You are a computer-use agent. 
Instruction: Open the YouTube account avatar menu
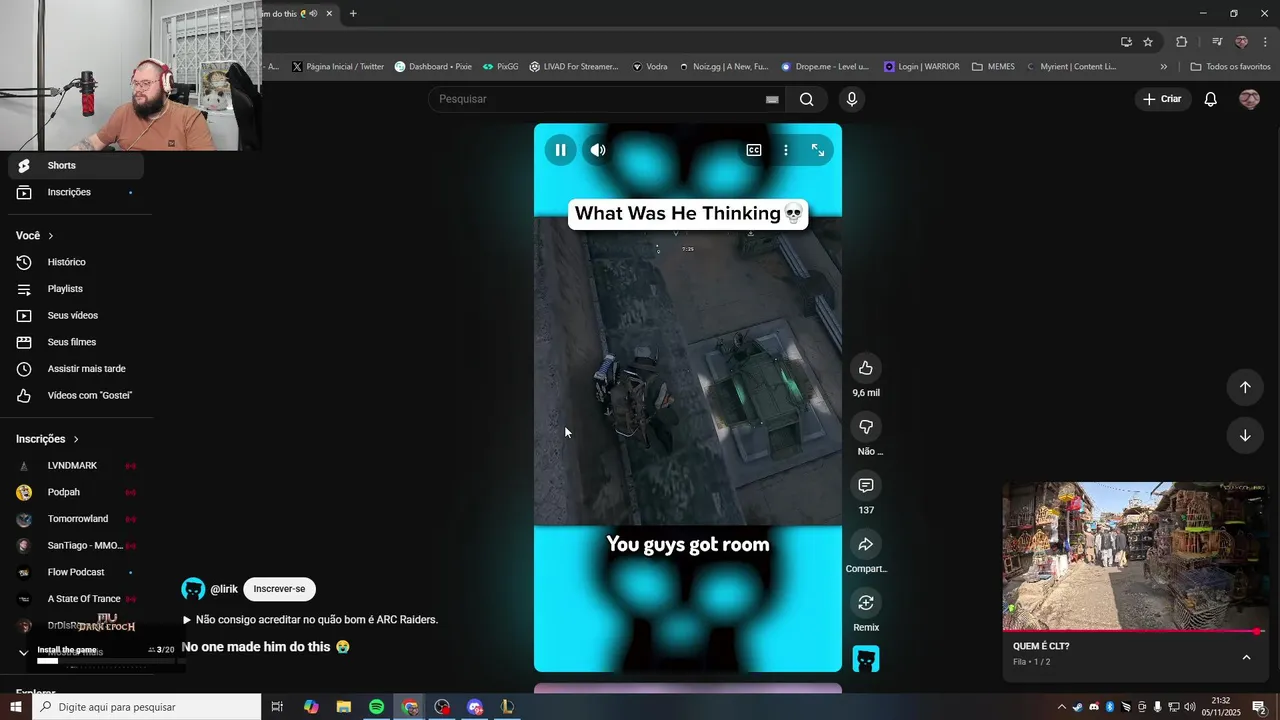(1249, 99)
